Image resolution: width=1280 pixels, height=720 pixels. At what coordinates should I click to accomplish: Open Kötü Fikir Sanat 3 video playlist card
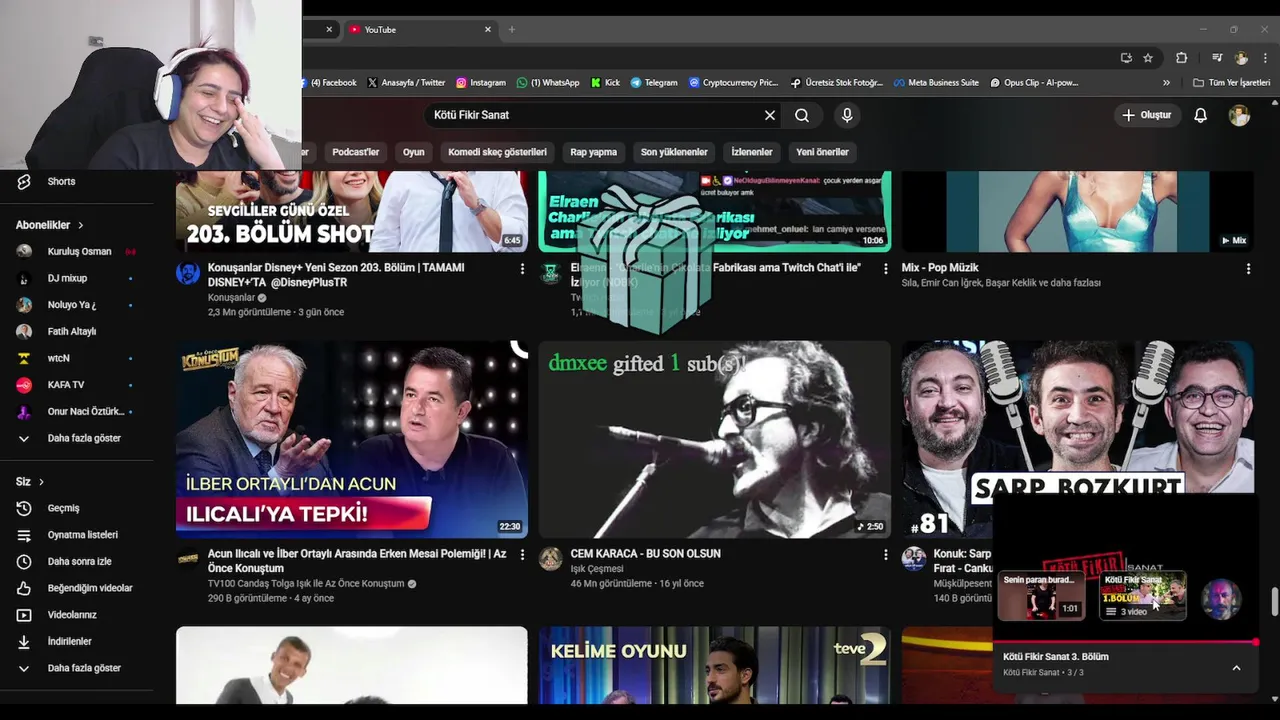tap(1143, 596)
